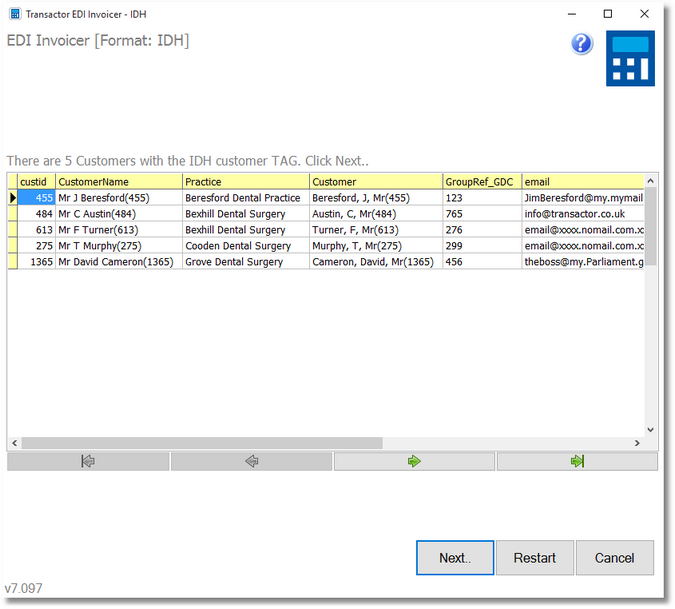Click the Practice column header

[245, 182]
